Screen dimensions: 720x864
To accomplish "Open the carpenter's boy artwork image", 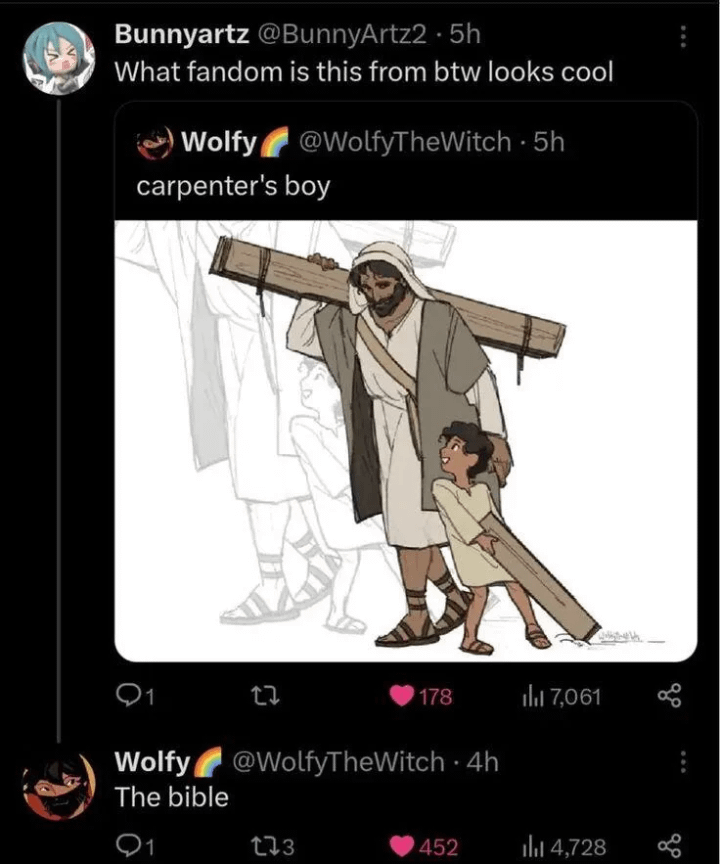I will [x=405, y=440].
